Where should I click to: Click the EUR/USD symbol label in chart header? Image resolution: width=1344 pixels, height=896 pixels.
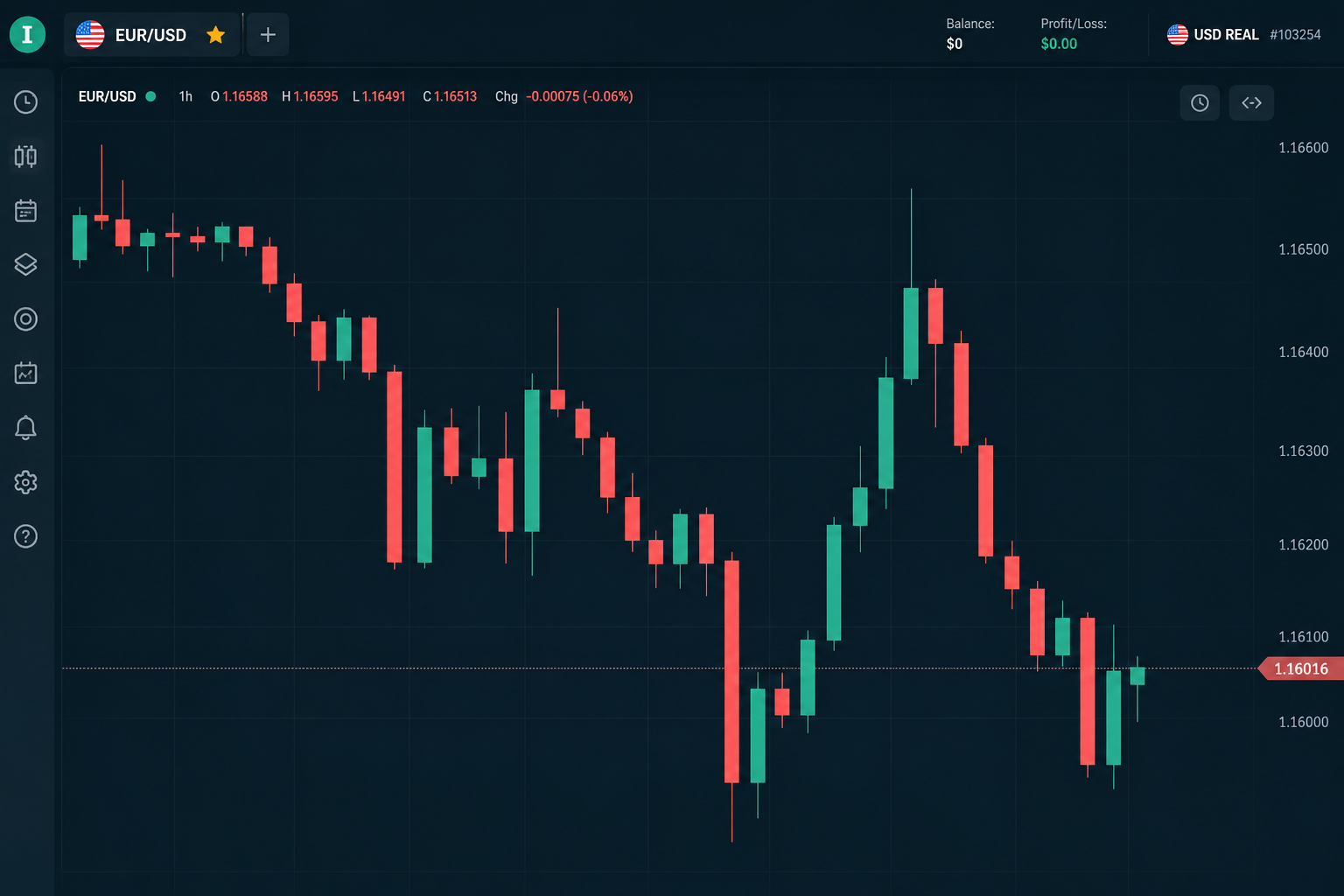pyautogui.click(x=107, y=96)
